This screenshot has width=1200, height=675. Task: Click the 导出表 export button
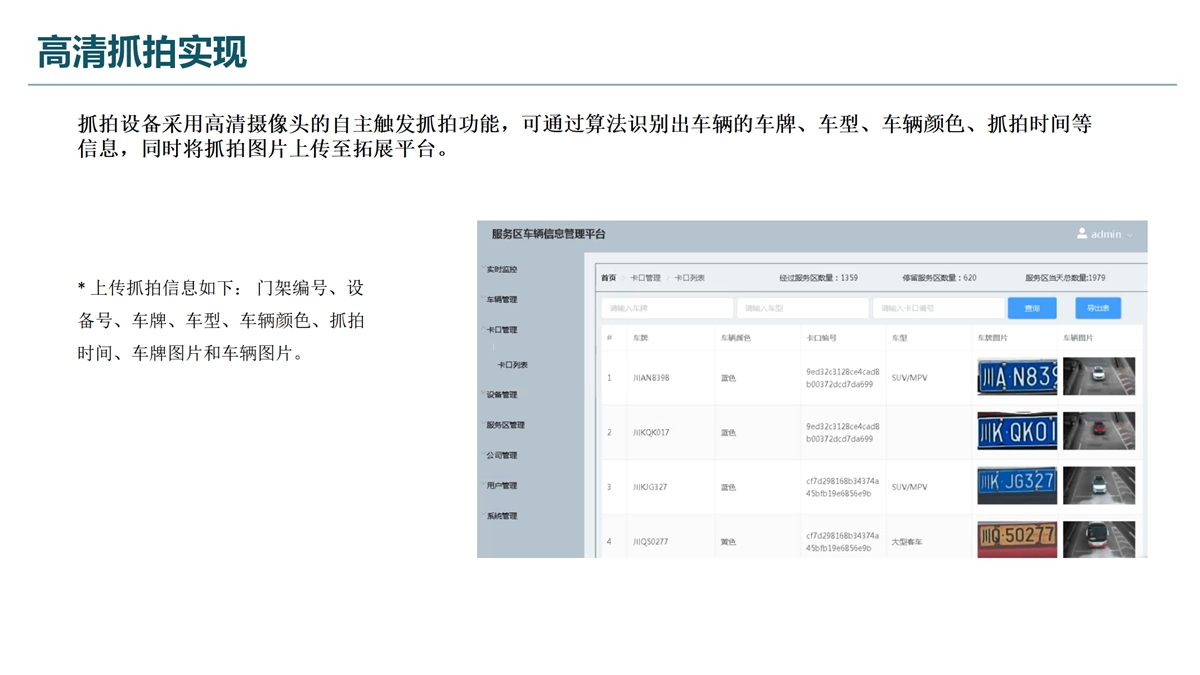(x=1098, y=308)
